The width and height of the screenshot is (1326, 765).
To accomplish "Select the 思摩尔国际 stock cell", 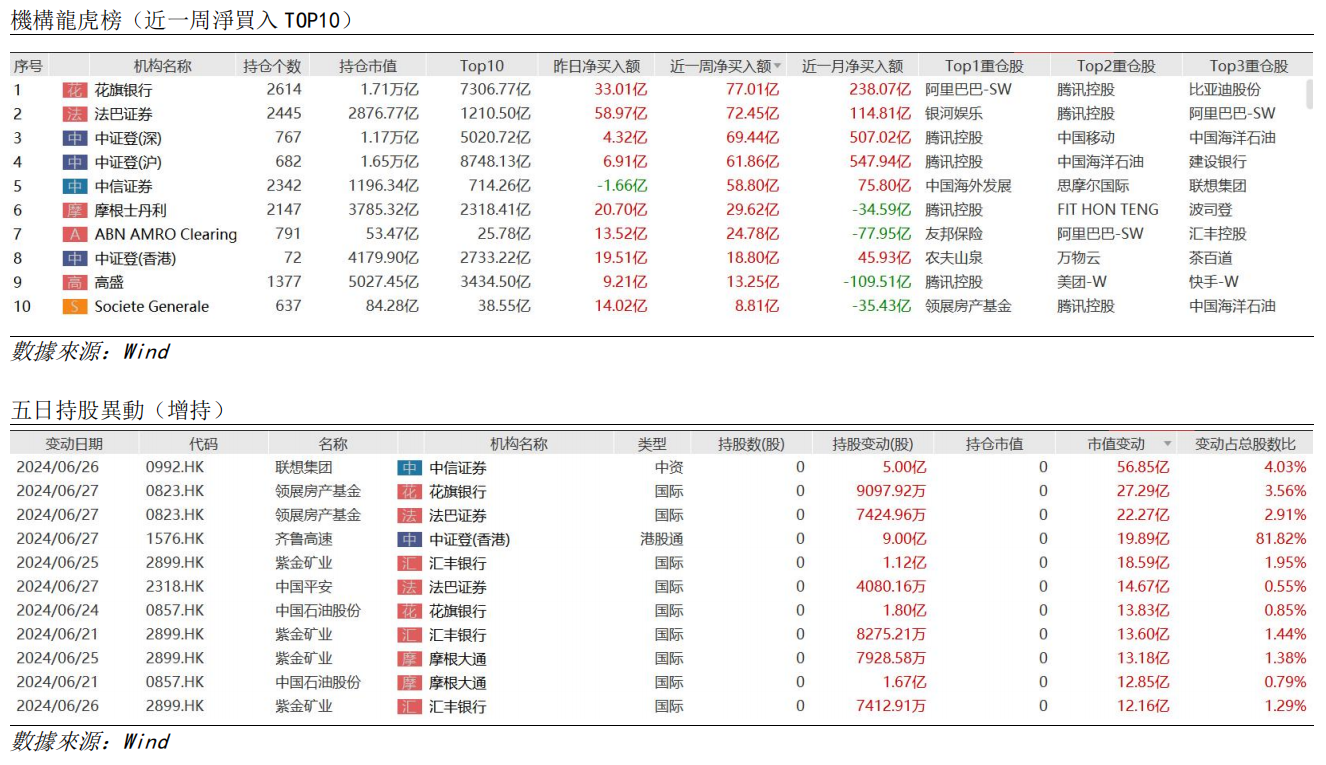I will (x=1093, y=186).
